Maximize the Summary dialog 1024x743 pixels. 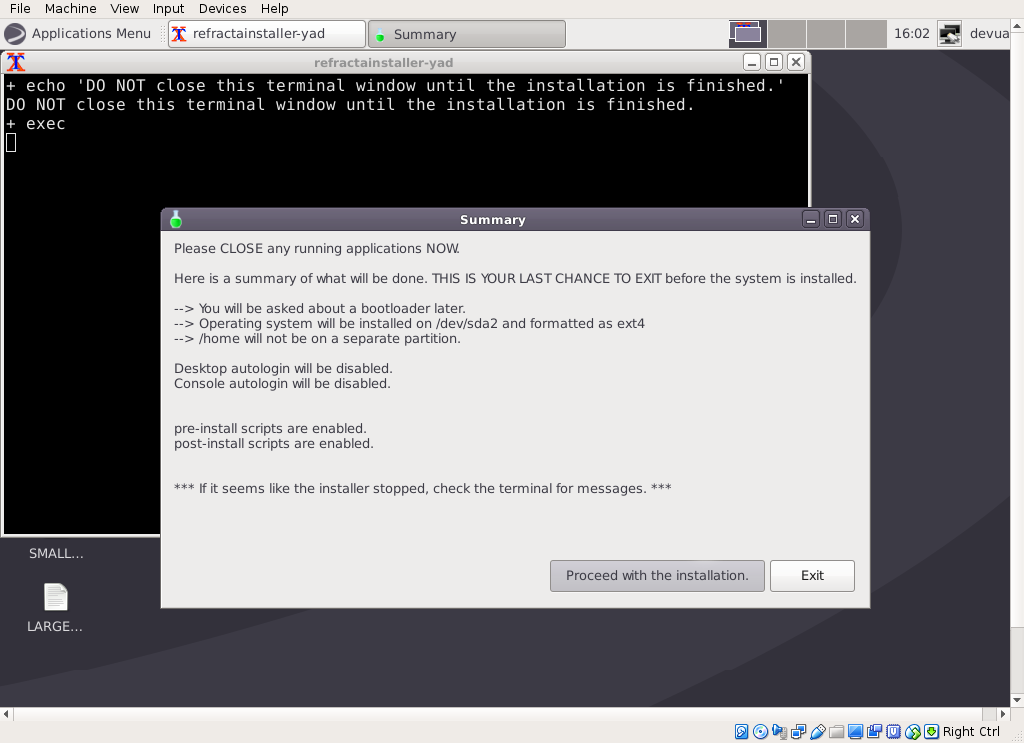(833, 219)
